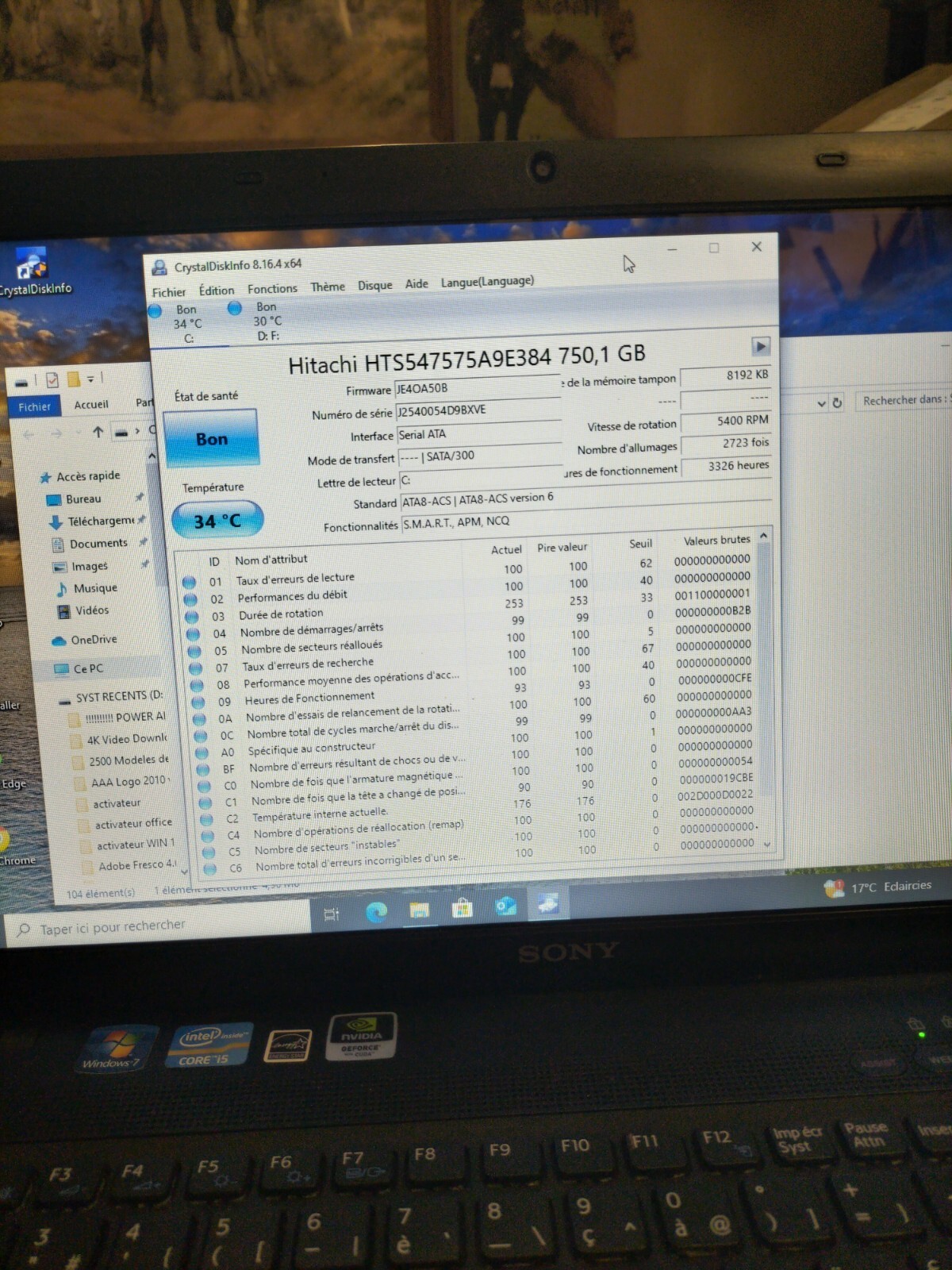Click status icon of attribute 03 Durée de rotation

tap(191, 617)
